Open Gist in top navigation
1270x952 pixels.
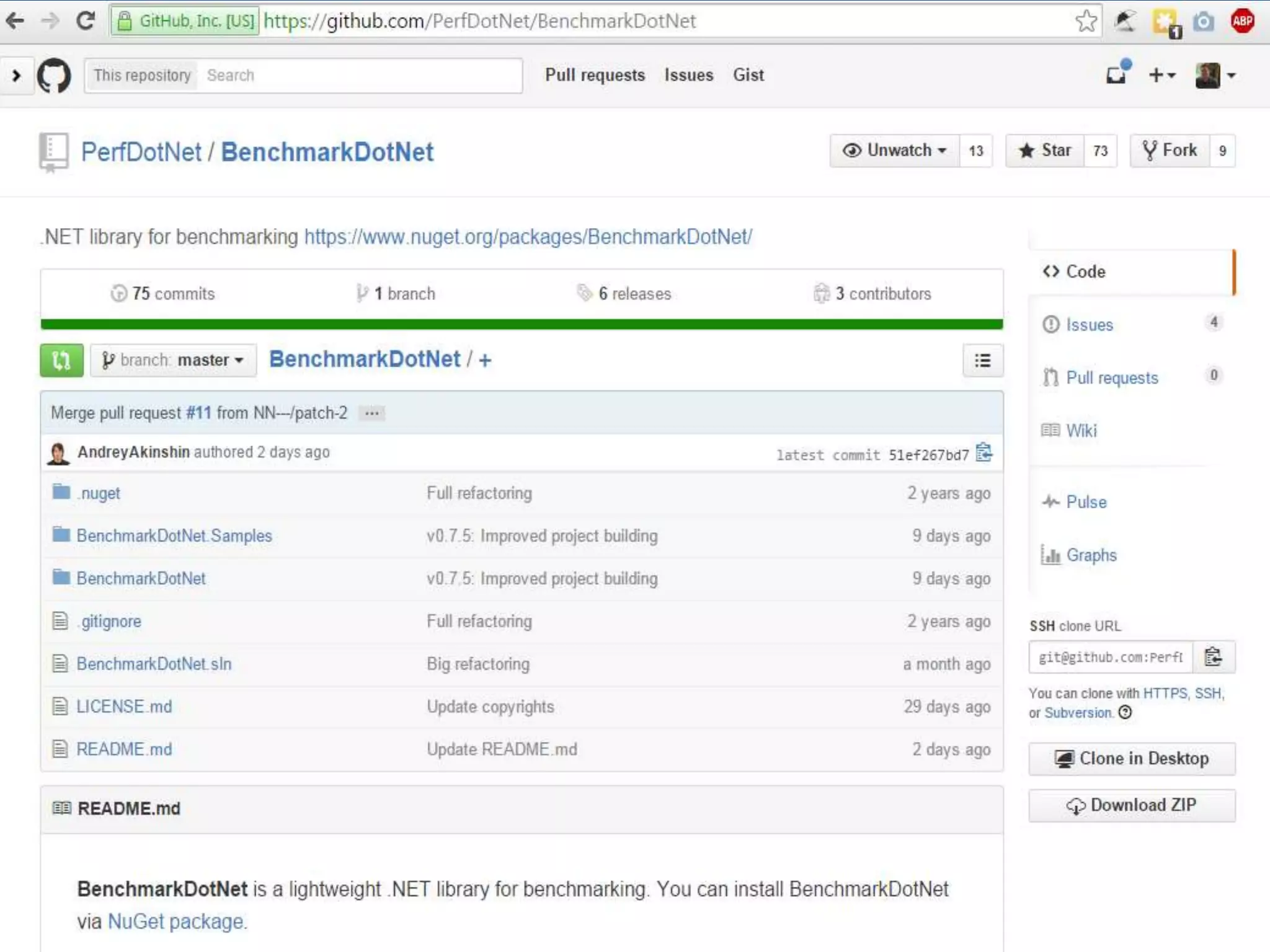click(748, 75)
